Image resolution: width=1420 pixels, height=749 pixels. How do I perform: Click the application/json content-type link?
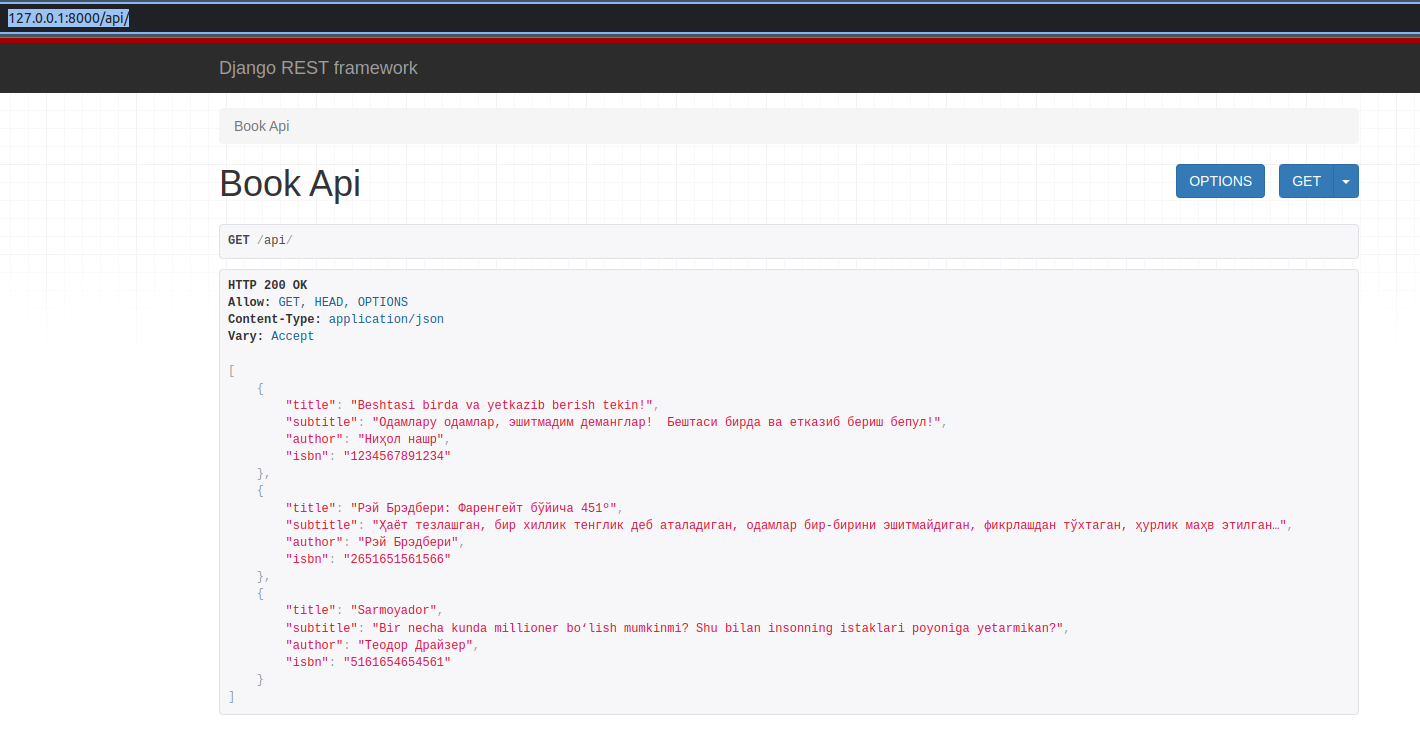pyautogui.click(x=386, y=318)
